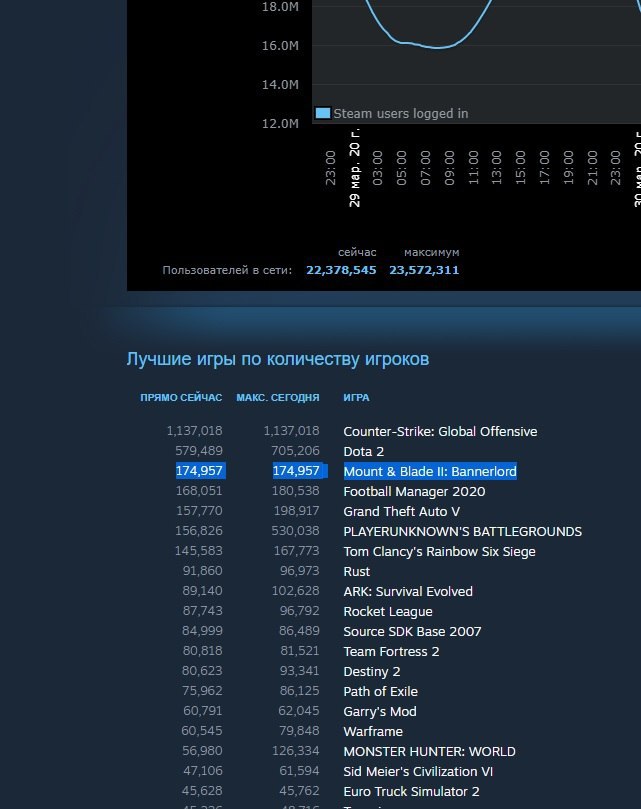Click the 15:00 time axis label

520,168
